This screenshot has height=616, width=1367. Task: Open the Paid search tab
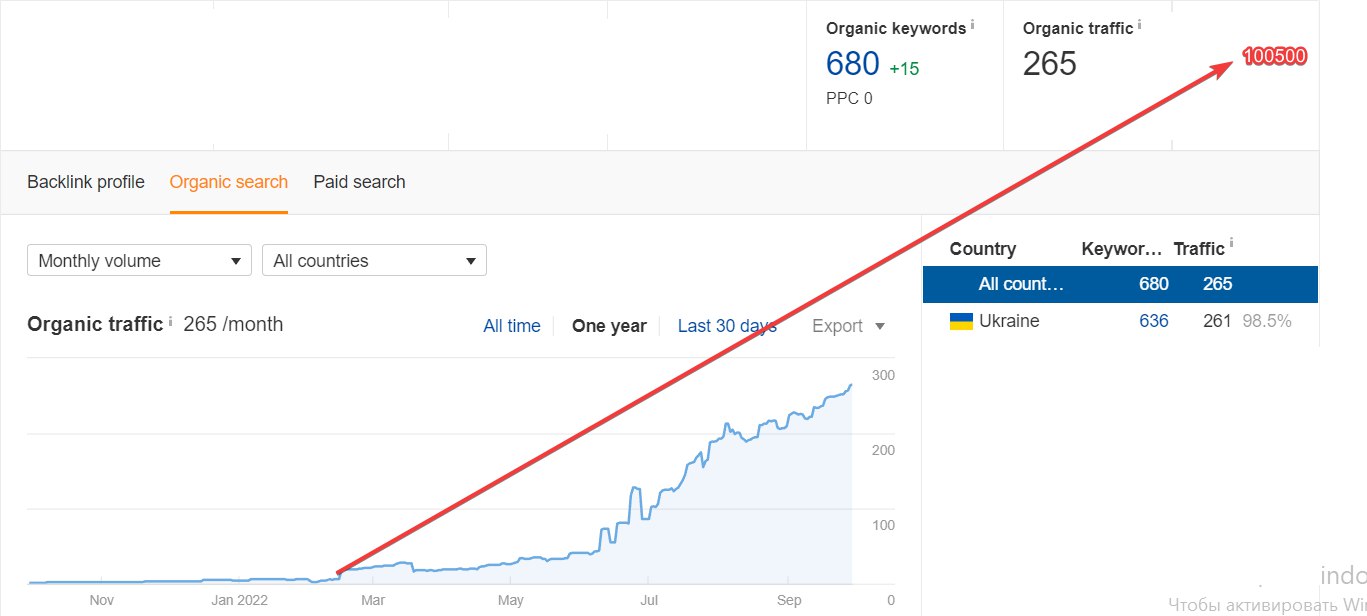359,182
